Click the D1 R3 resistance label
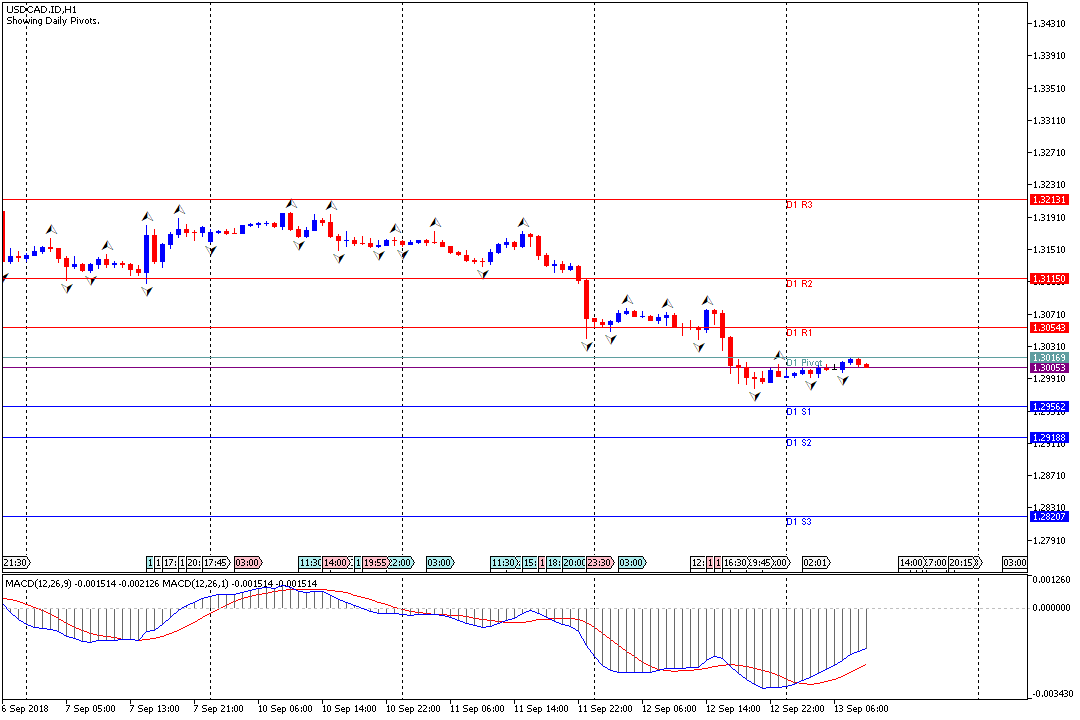 pyautogui.click(x=799, y=205)
